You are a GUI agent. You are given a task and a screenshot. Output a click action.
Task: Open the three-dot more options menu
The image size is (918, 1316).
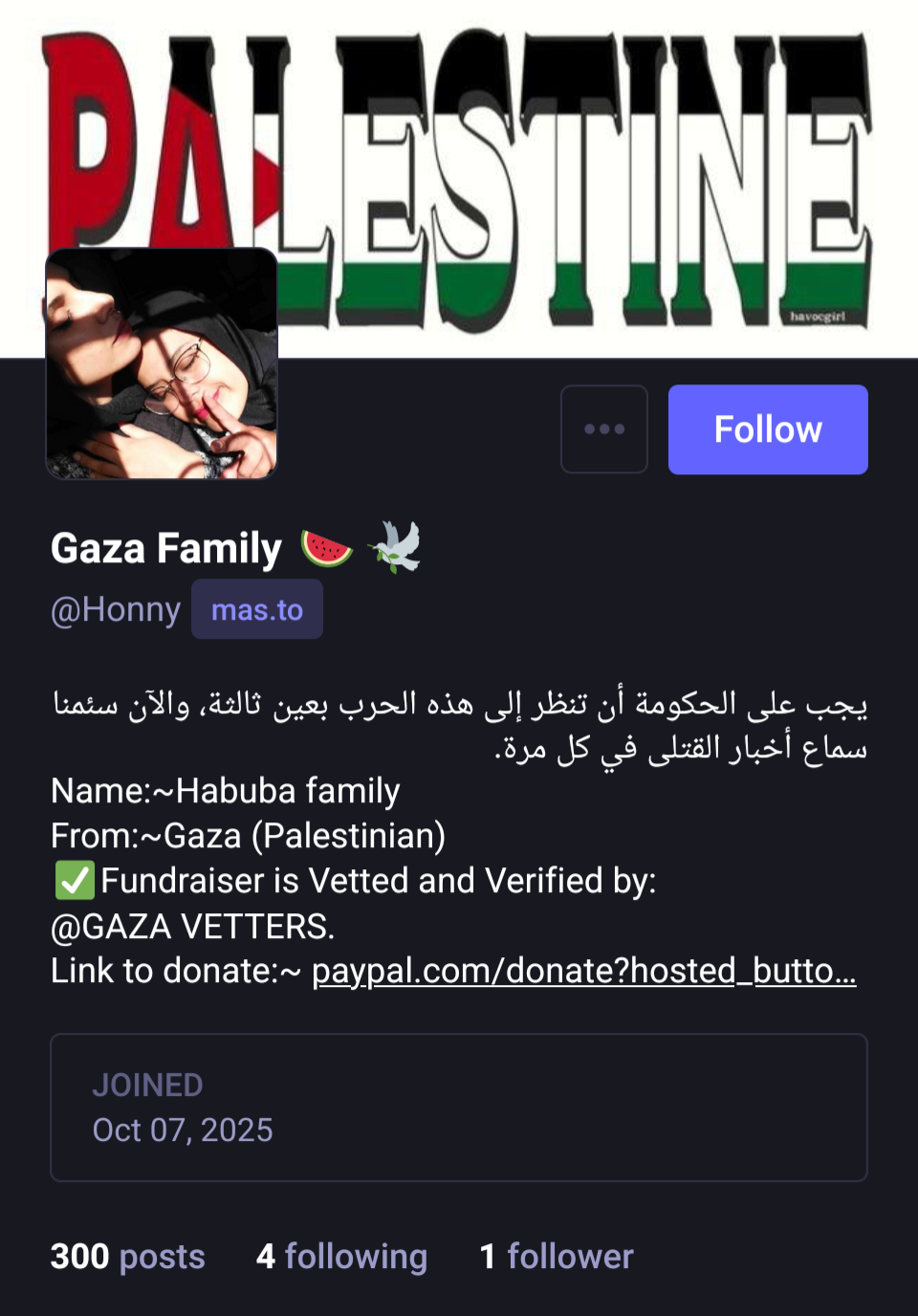point(604,429)
